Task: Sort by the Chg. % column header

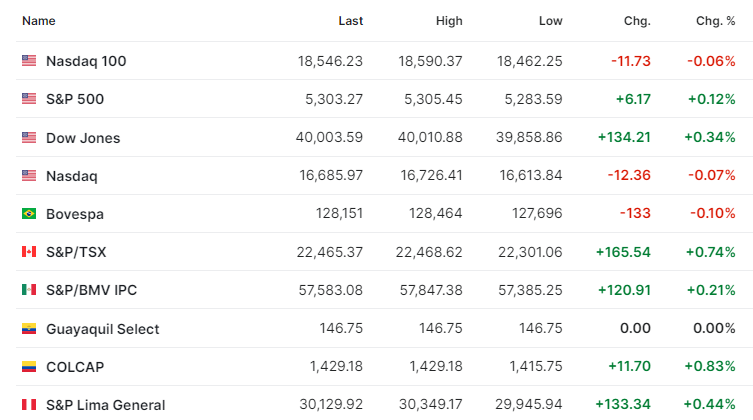Action: pyautogui.click(x=716, y=21)
